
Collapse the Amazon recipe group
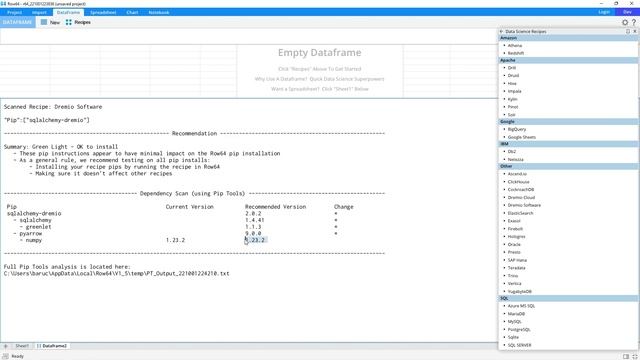point(568,38)
